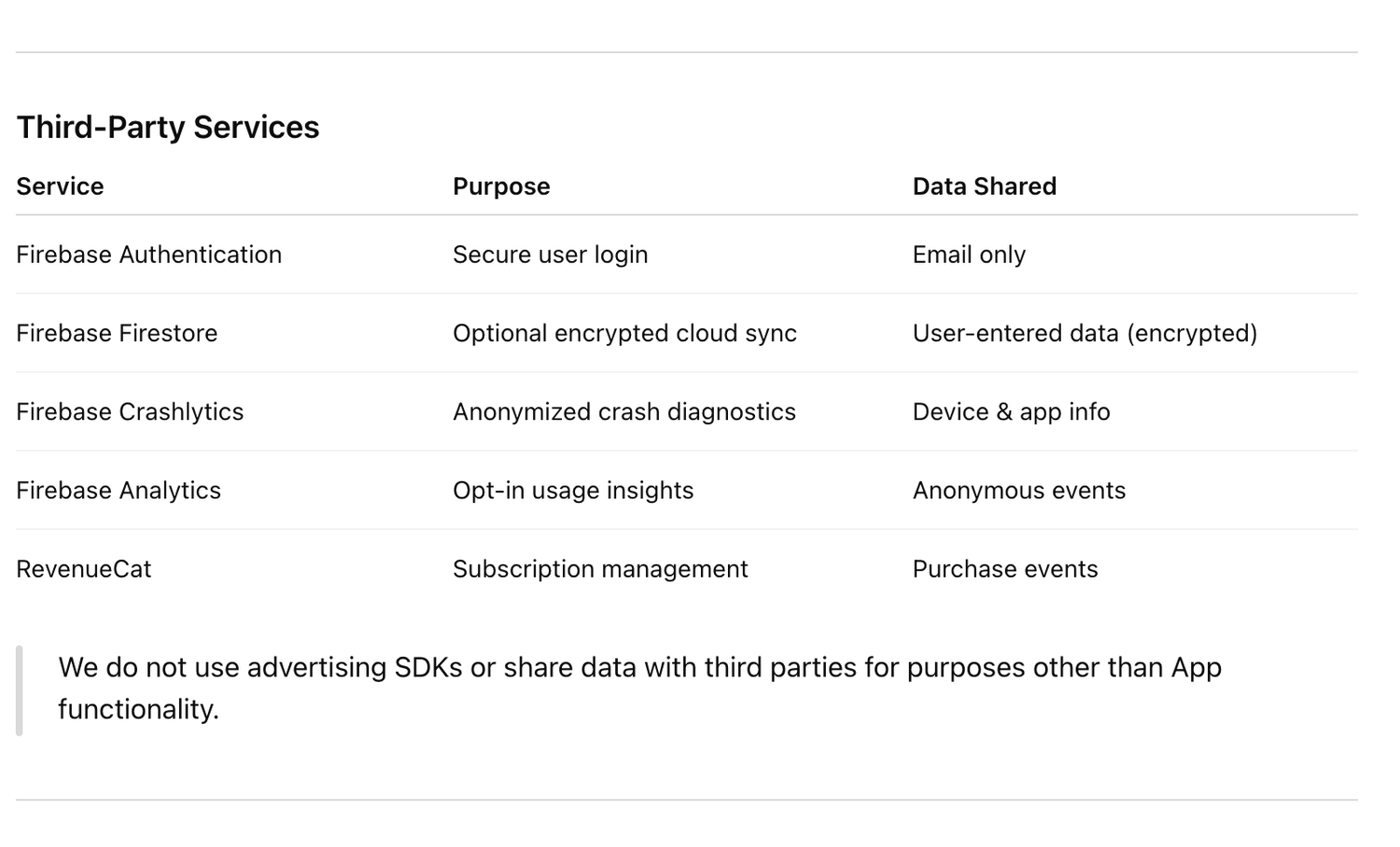This screenshot has height=847, width=1400.
Task: Click the Purchase events cell
Action: 1004,569
